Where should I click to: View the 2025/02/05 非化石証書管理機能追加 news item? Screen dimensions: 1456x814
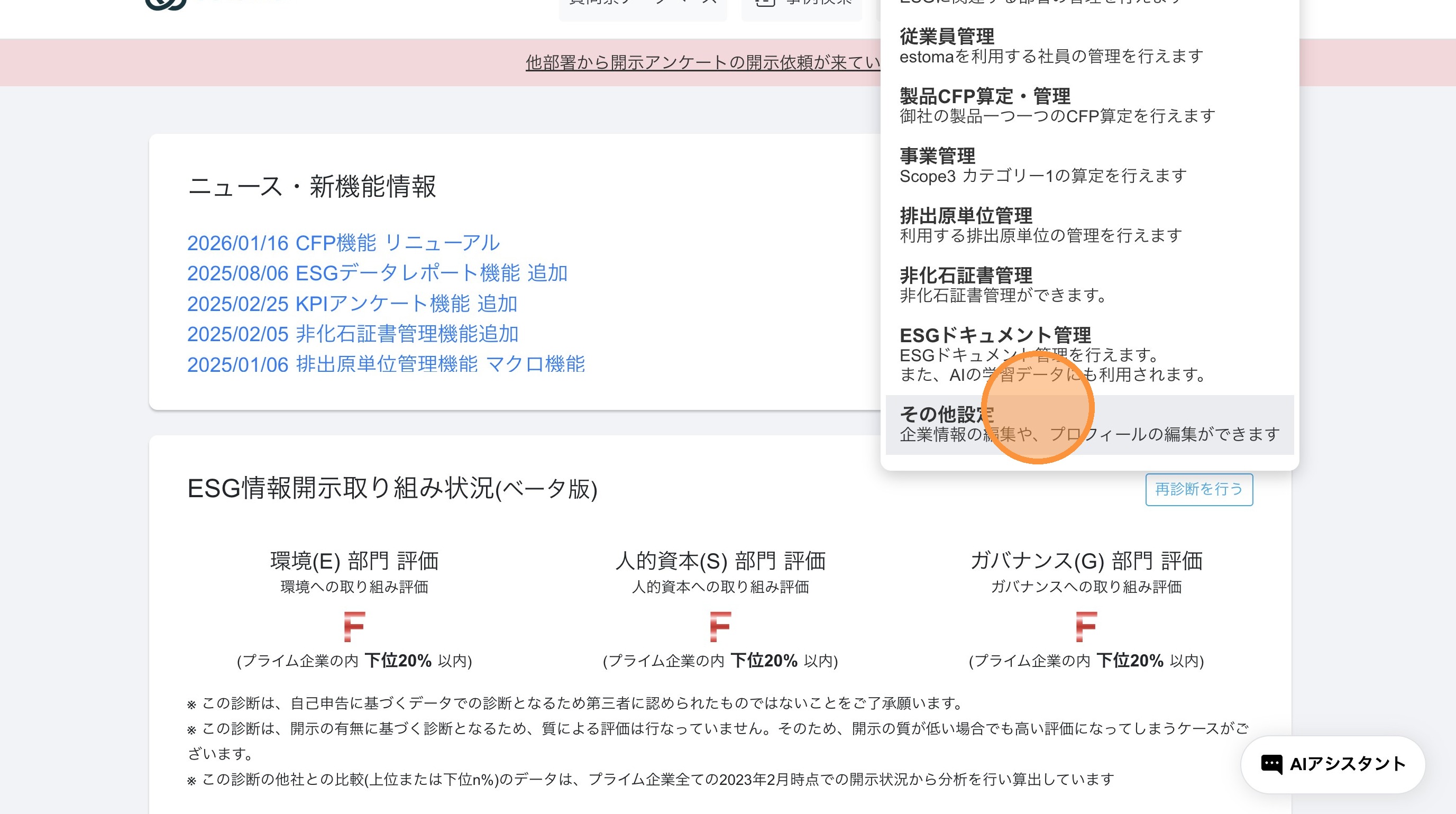point(353,334)
